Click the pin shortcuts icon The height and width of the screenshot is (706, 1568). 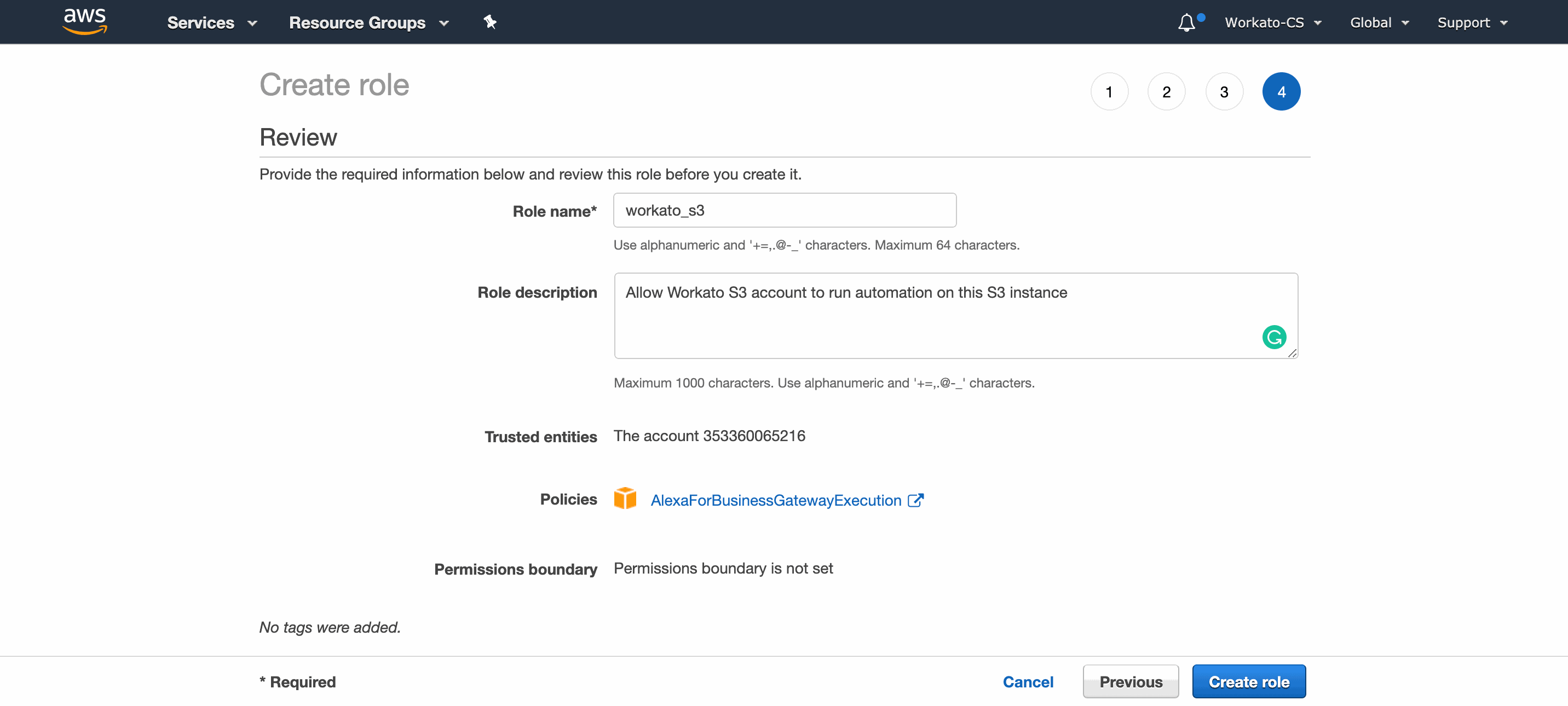coord(490,22)
